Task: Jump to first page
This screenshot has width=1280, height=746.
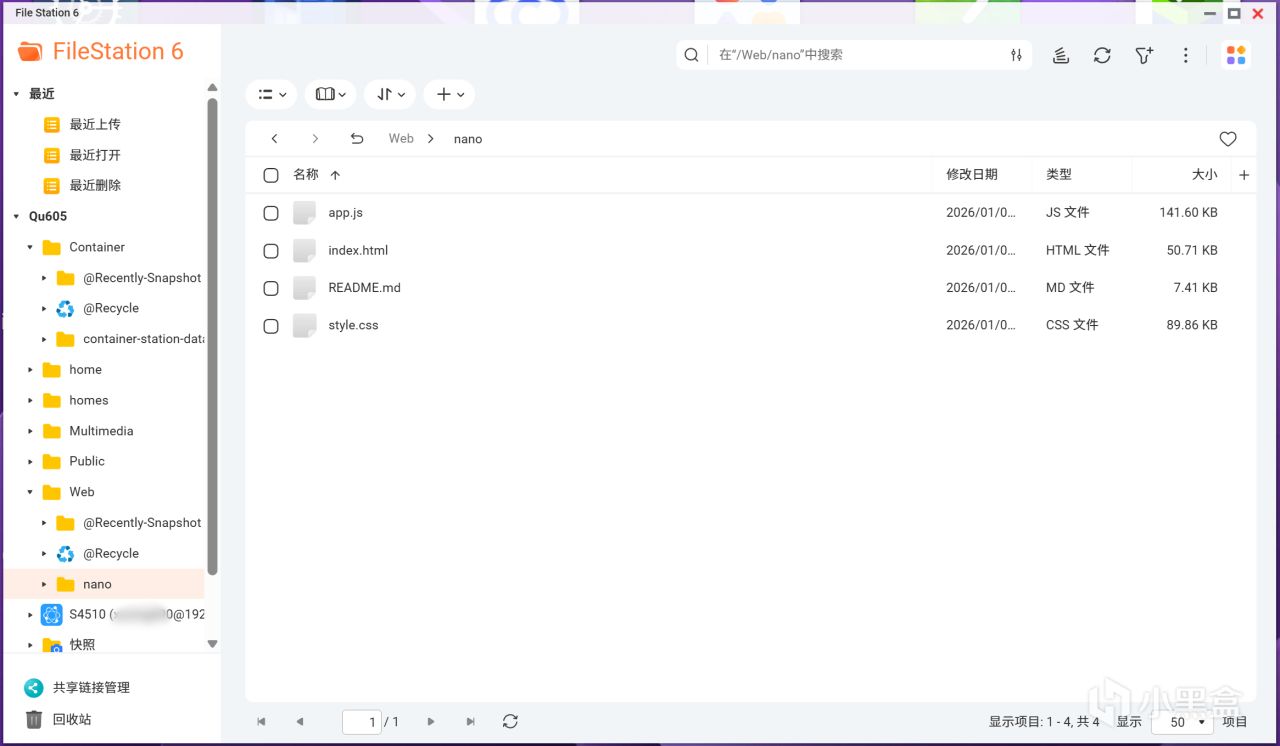Action: pyautogui.click(x=262, y=721)
